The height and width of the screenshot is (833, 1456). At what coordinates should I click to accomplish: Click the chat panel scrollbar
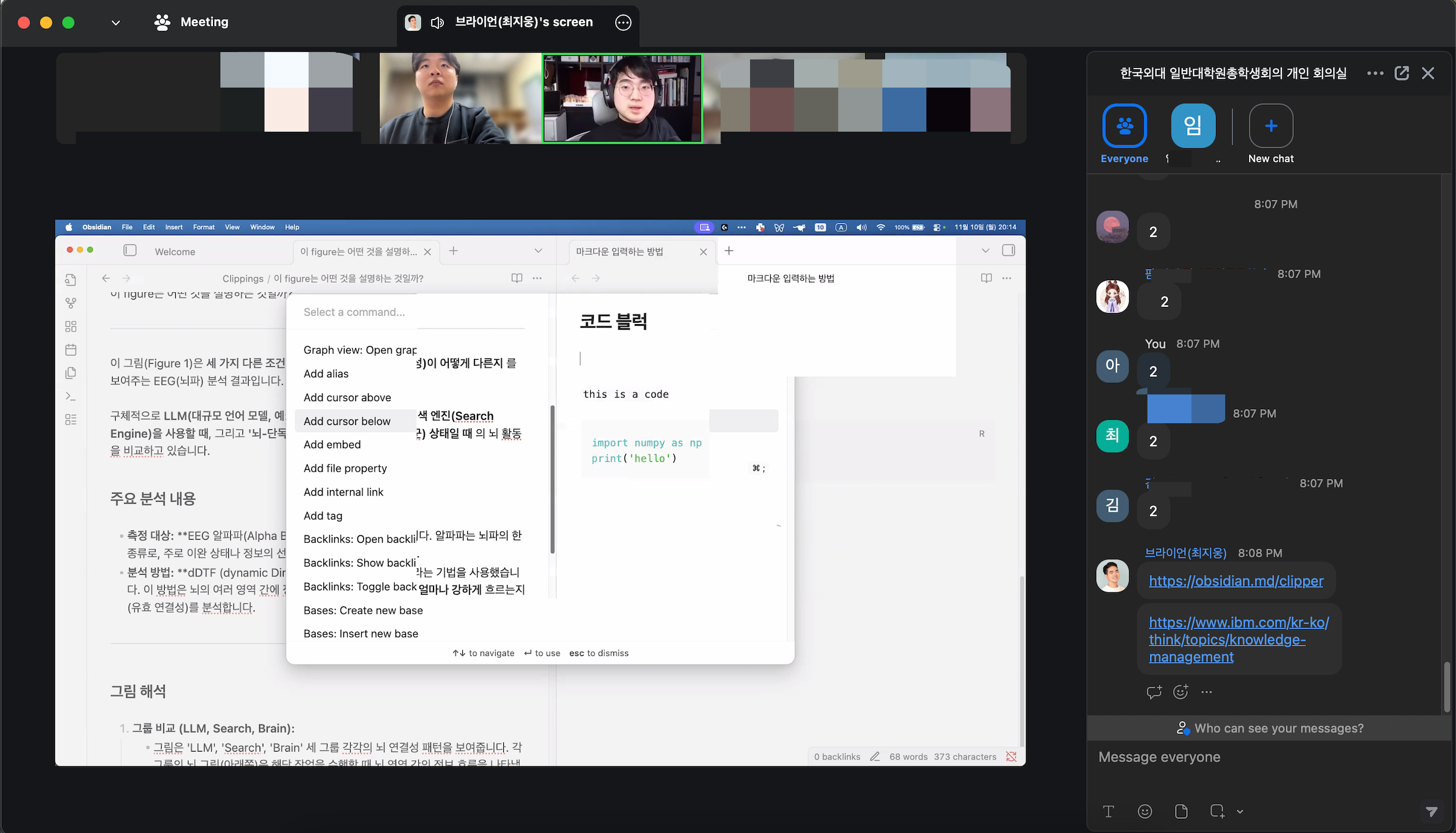pyautogui.click(x=1447, y=686)
